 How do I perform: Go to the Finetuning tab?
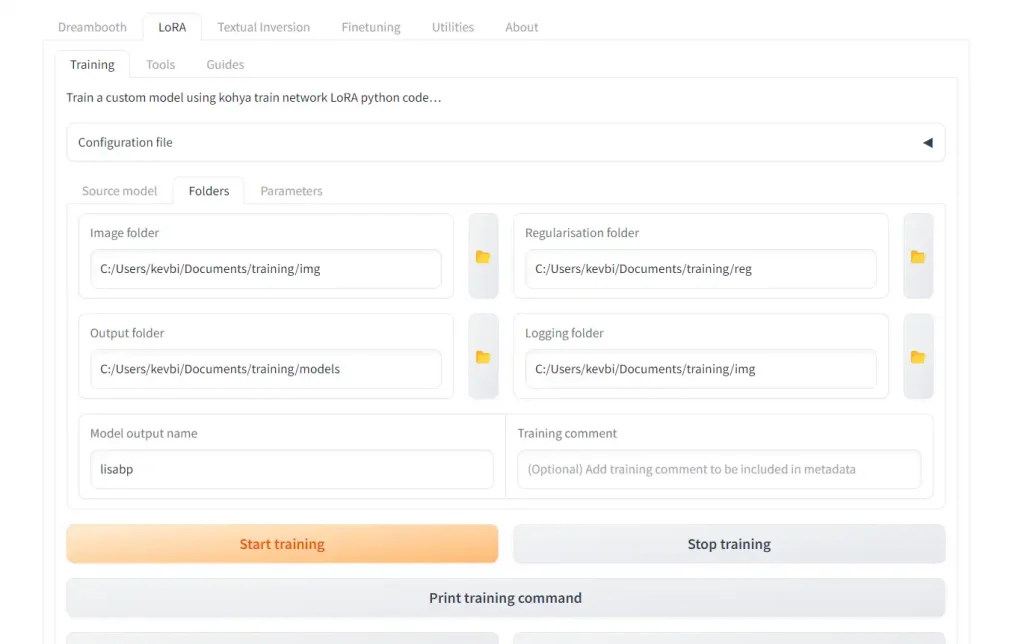click(x=370, y=27)
